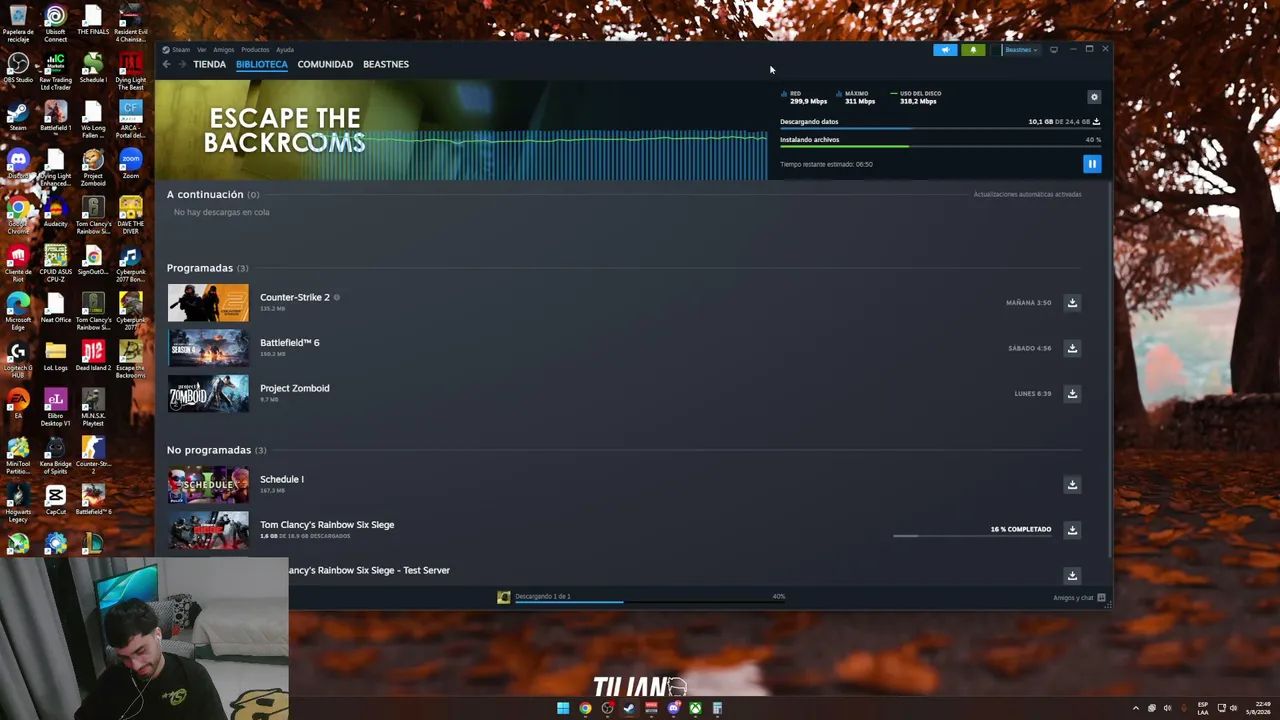This screenshot has height=720, width=1280.
Task: Show hidden system tray icons
Action: [x=1135, y=708]
